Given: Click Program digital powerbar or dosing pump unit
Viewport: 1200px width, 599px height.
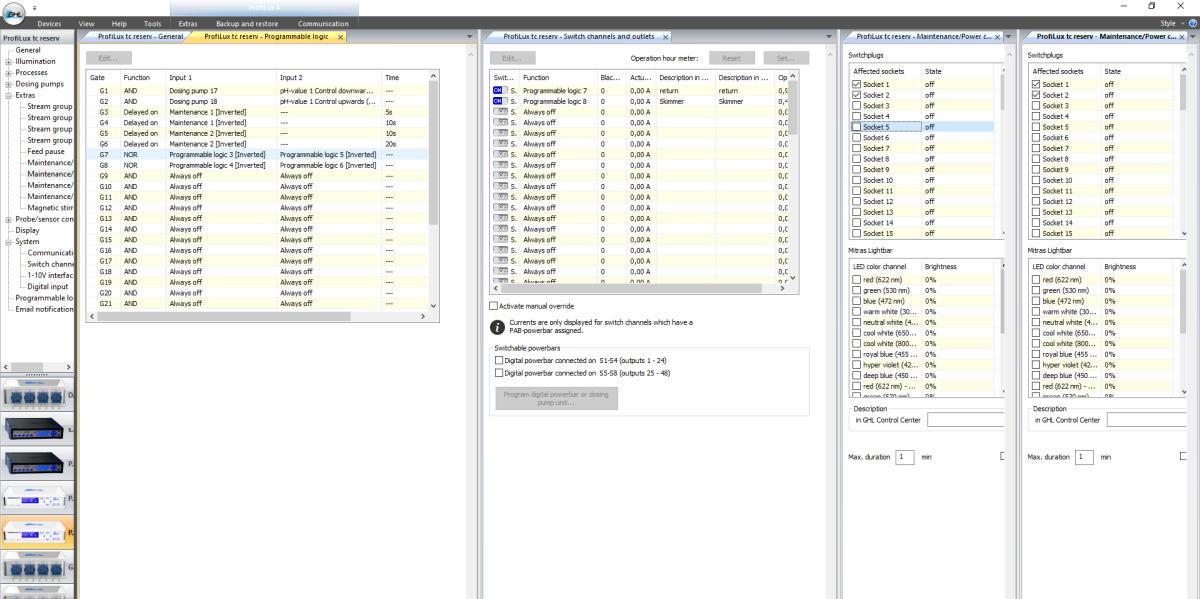Looking at the screenshot, I should [x=556, y=398].
